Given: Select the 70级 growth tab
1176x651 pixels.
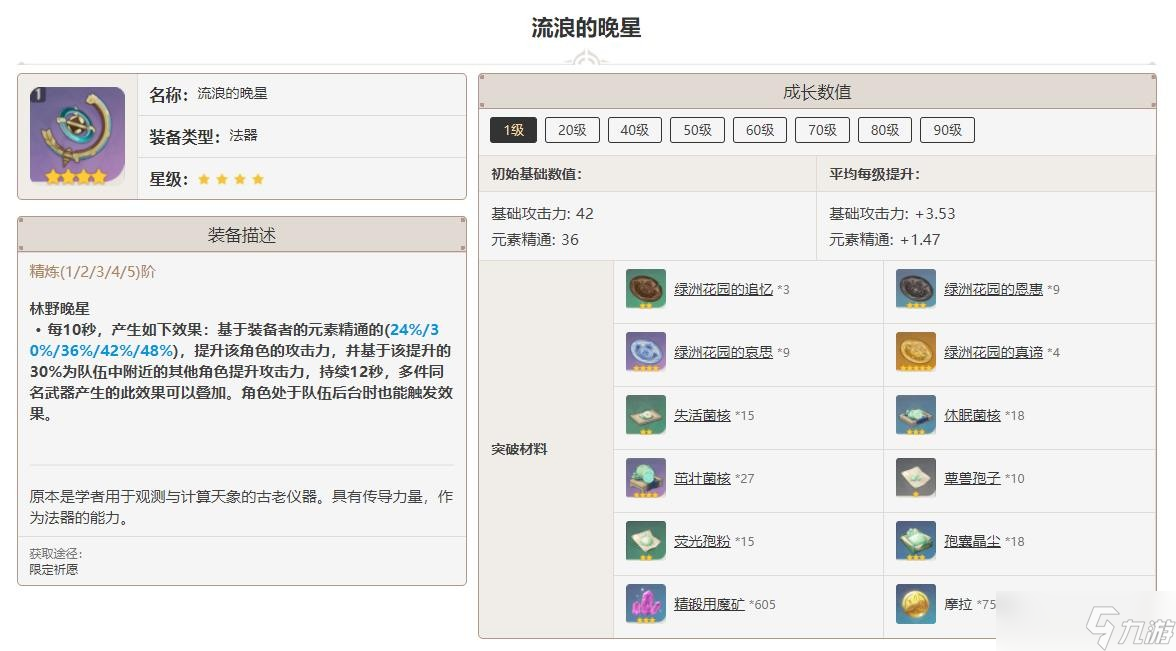Looking at the screenshot, I should [x=822, y=130].
